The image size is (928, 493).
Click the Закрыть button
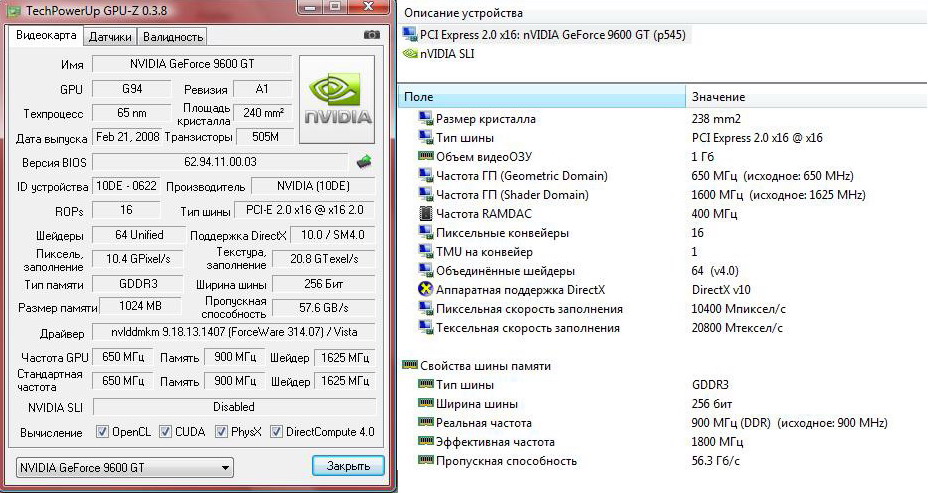pos(349,466)
